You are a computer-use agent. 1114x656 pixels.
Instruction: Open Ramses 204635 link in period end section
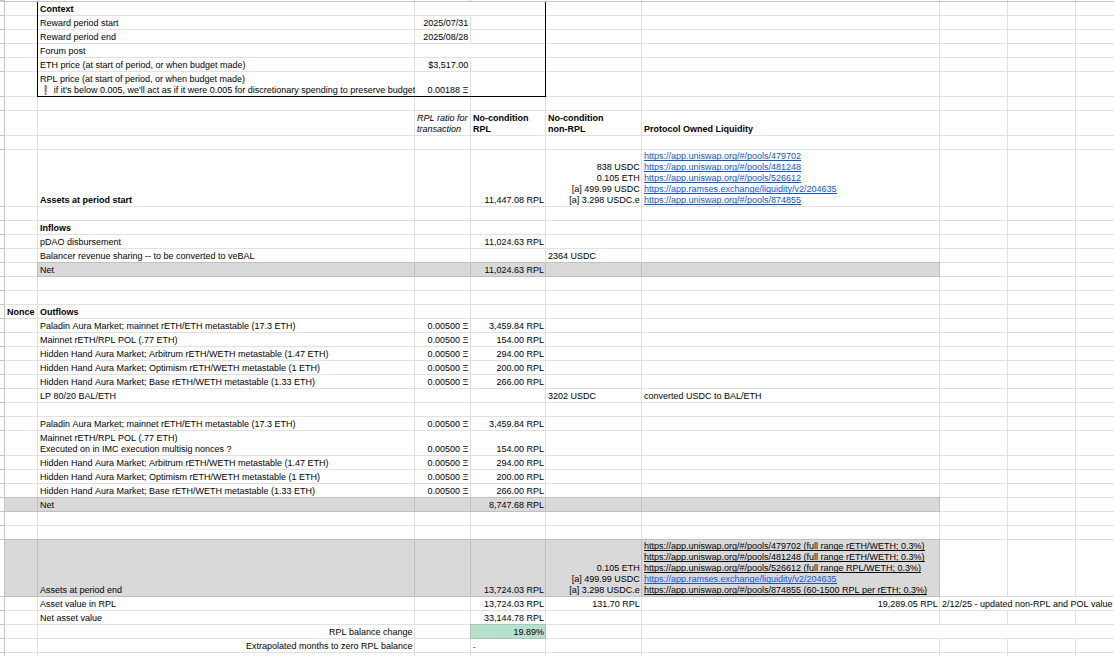[x=740, y=579]
